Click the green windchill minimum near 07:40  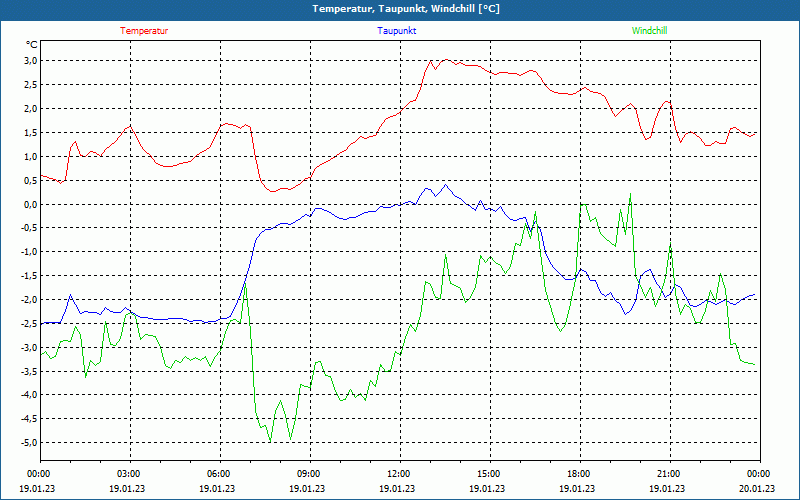tap(270, 441)
